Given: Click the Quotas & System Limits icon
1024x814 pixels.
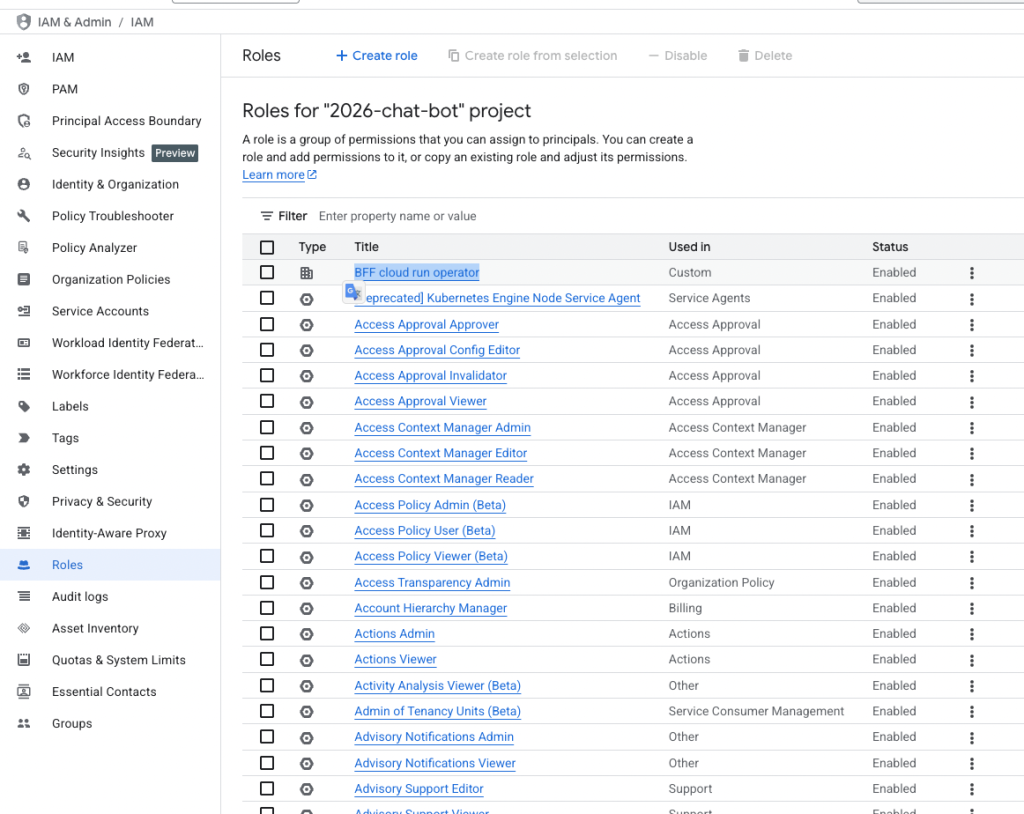Looking at the screenshot, I should pos(24,660).
